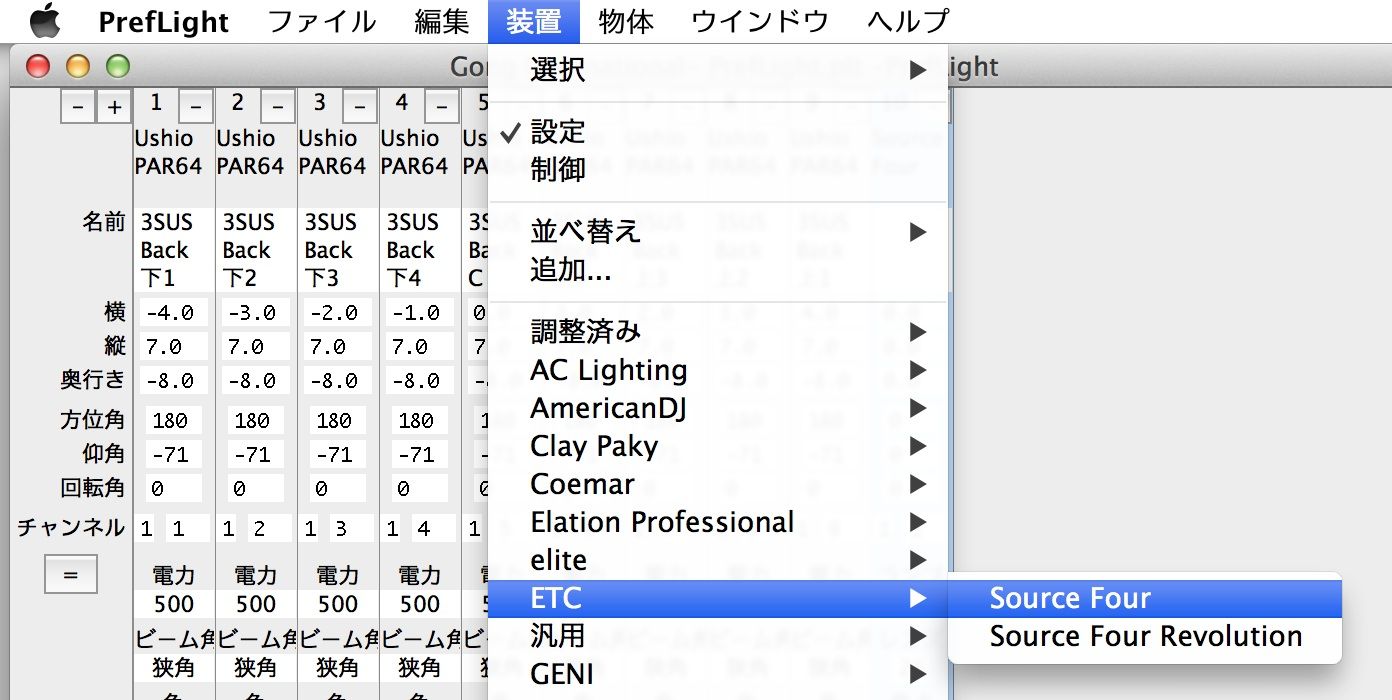Viewport: 1392px width, 700px height.
Task: Remove device 3 with its minus button
Action: pos(360,107)
